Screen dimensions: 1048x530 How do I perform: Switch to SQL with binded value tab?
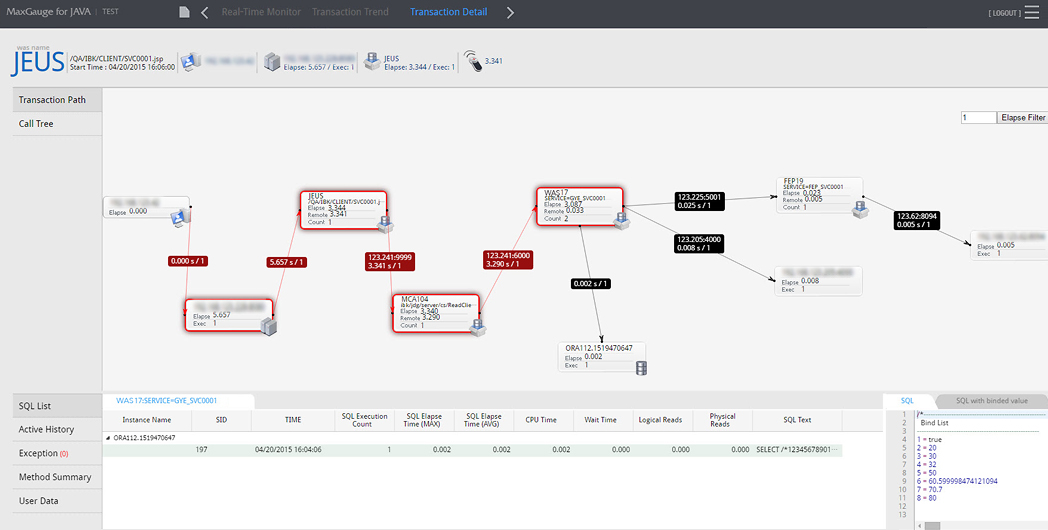(991, 401)
